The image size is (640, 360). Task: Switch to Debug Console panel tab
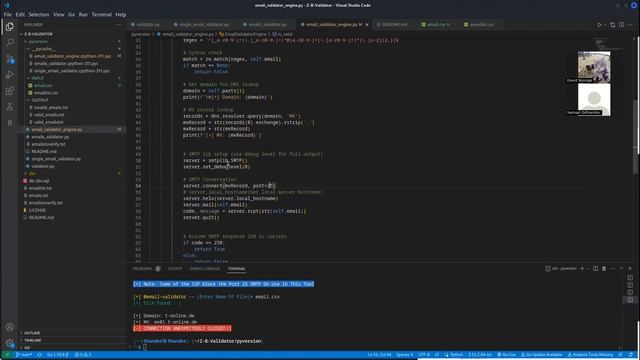pyautogui.click(x=204, y=269)
